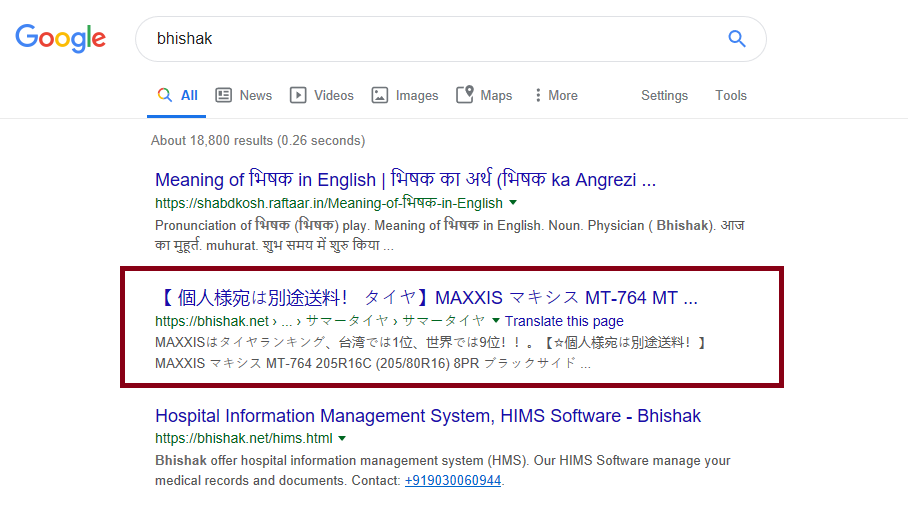Click Translate this page link
The image size is (908, 520).
[564, 321]
